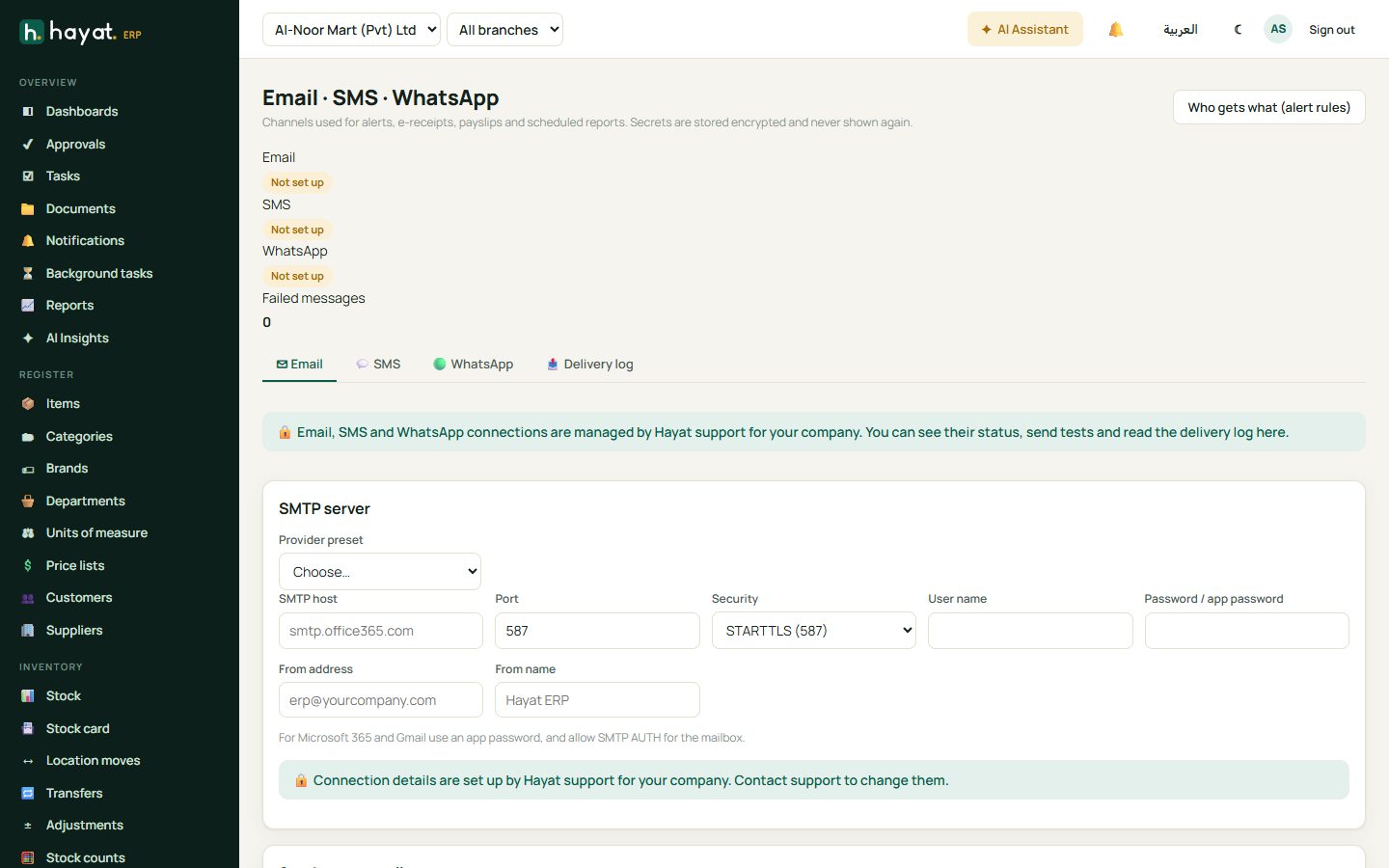The width and height of the screenshot is (1389, 868).
Task: Open the AS user avatar
Action: click(1278, 29)
